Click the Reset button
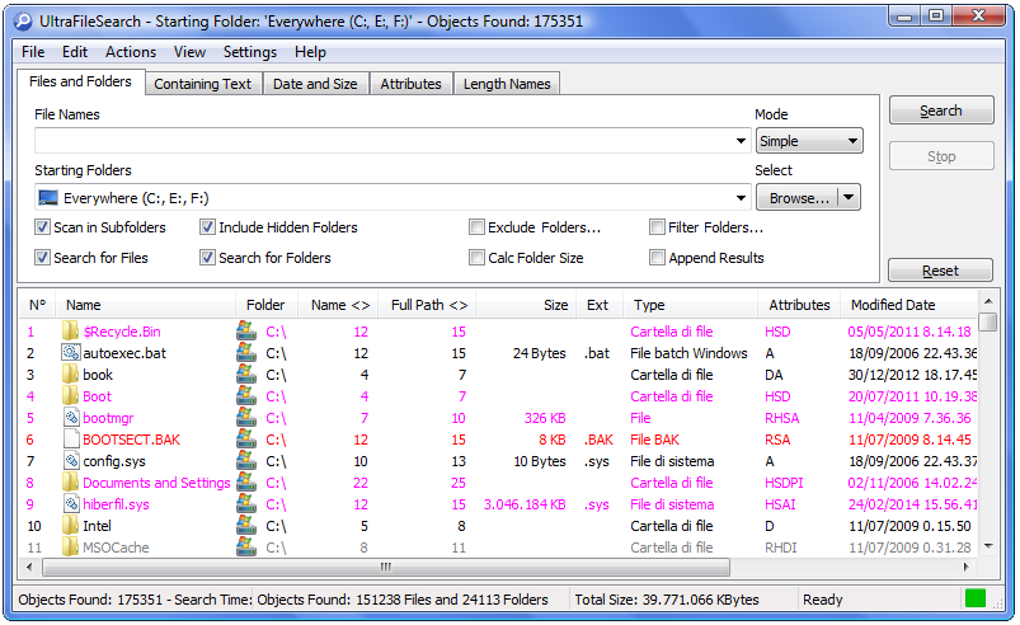1020x625 pixels. point(941,271)
